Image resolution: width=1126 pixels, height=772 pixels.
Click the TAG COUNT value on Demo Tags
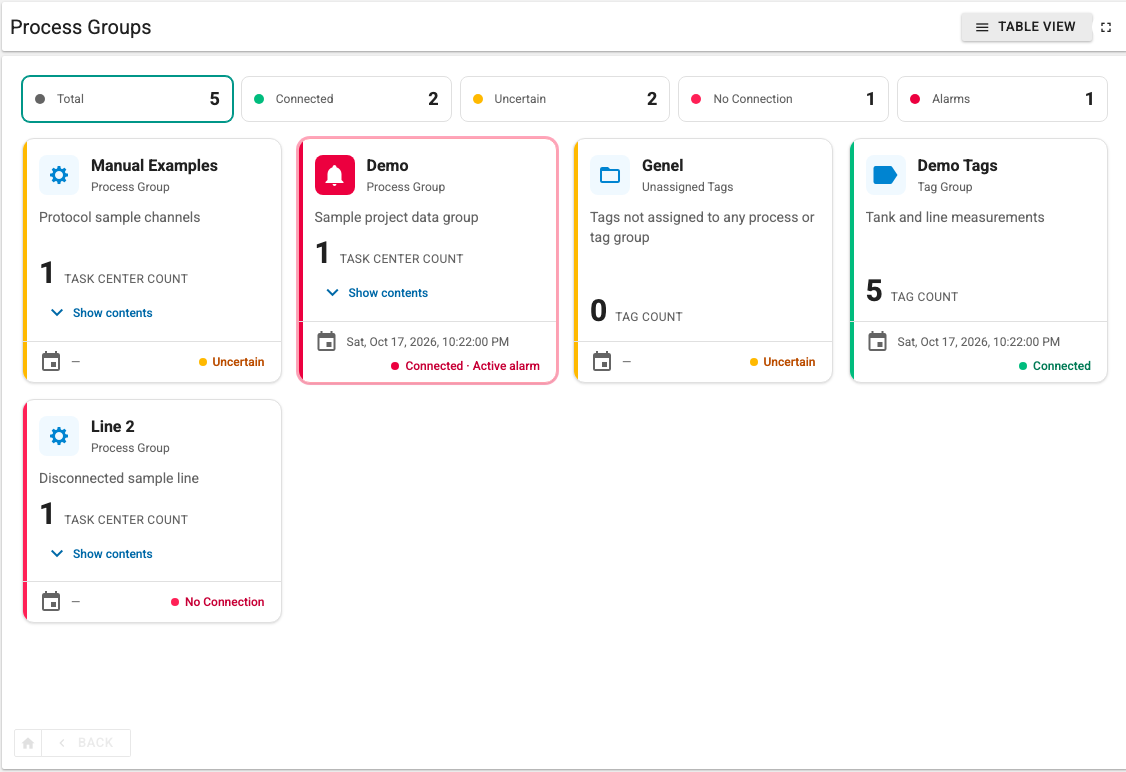(874, 291)
